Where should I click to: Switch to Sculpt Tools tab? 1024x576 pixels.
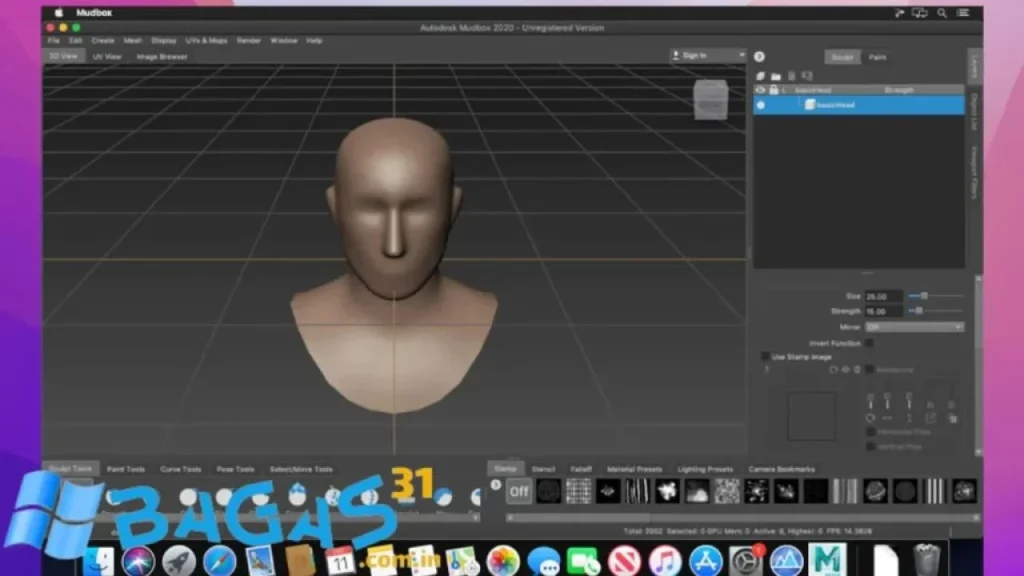pyautogui.click(x=71, y=469)
